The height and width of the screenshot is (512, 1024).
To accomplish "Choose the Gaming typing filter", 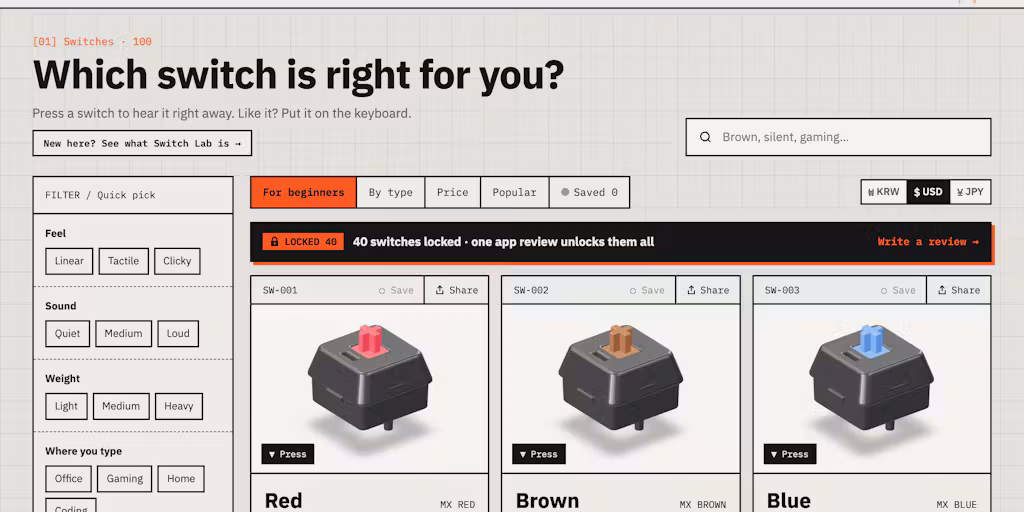I will coord(125,479).
